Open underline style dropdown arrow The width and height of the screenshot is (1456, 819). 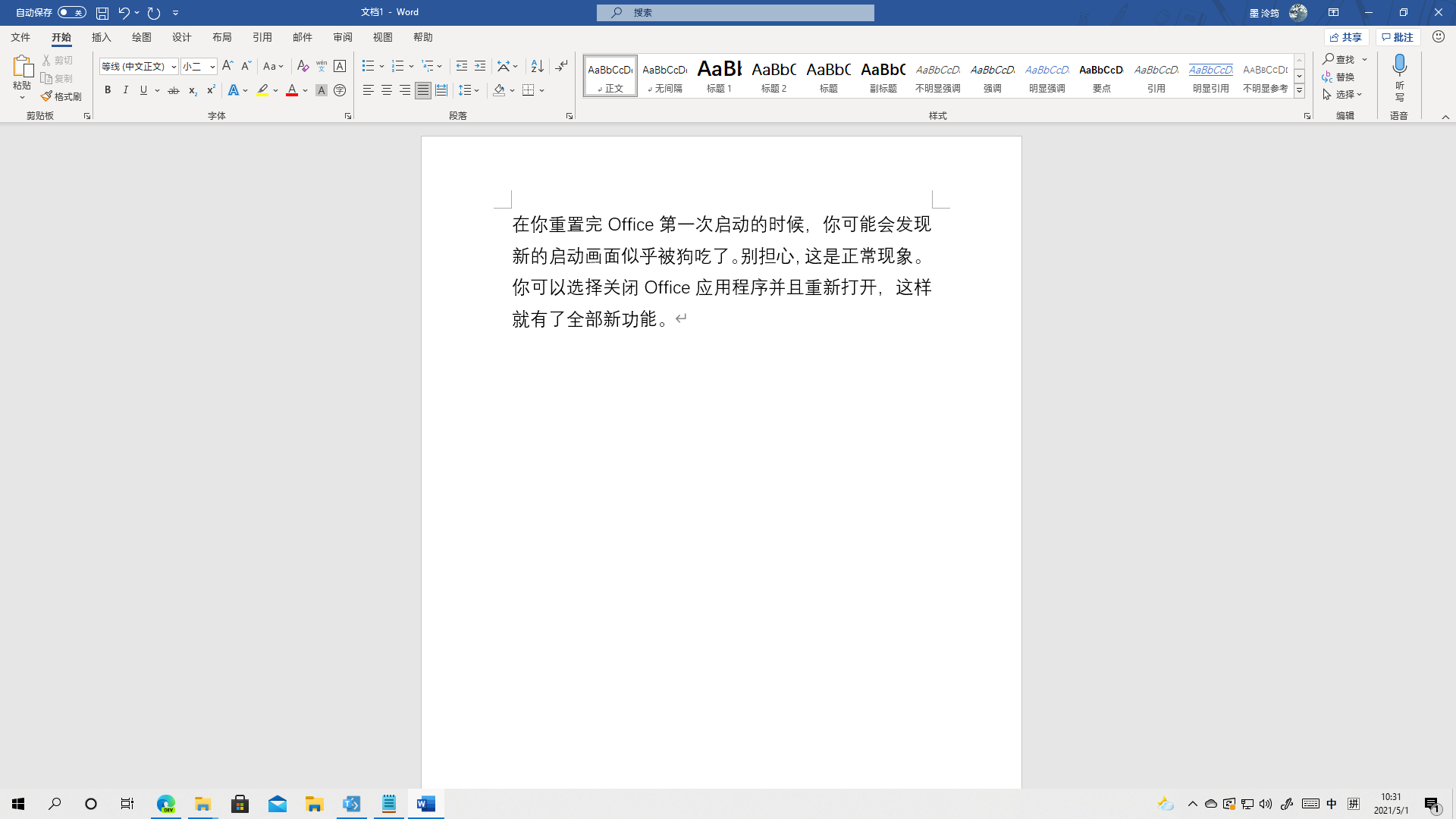click(x=157, y=90)
